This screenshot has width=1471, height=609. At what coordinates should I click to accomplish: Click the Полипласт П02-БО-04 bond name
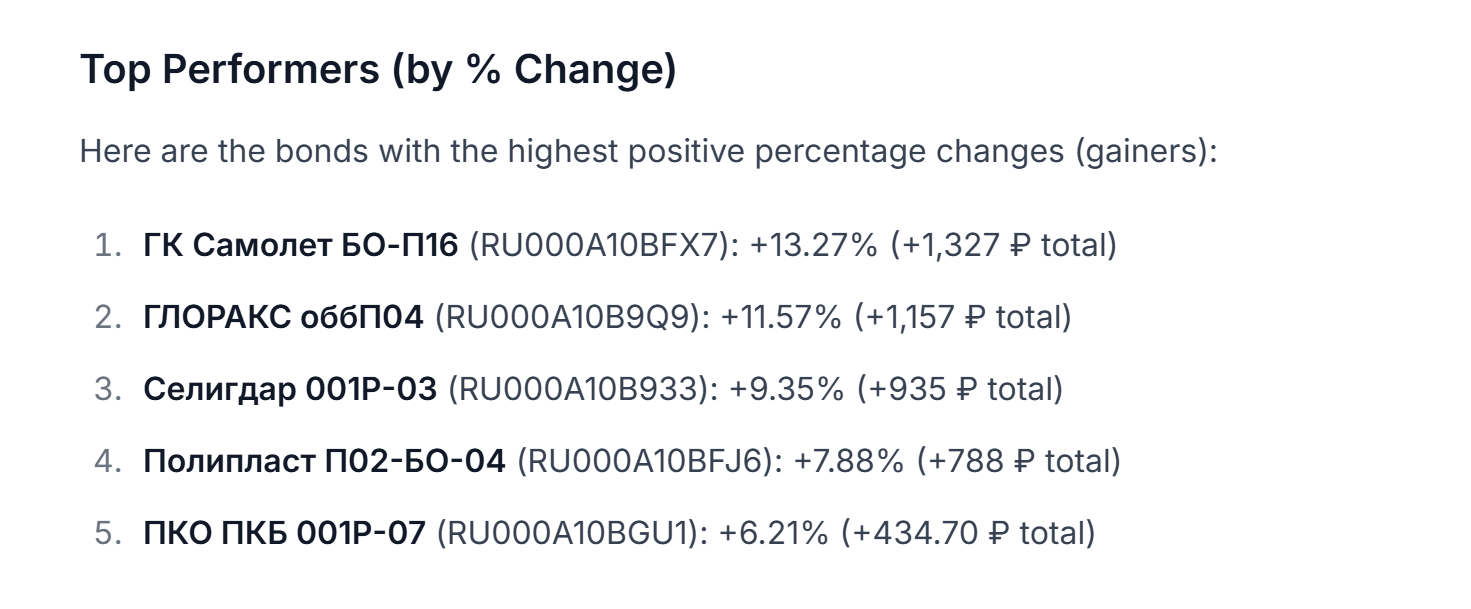[324, 461]
